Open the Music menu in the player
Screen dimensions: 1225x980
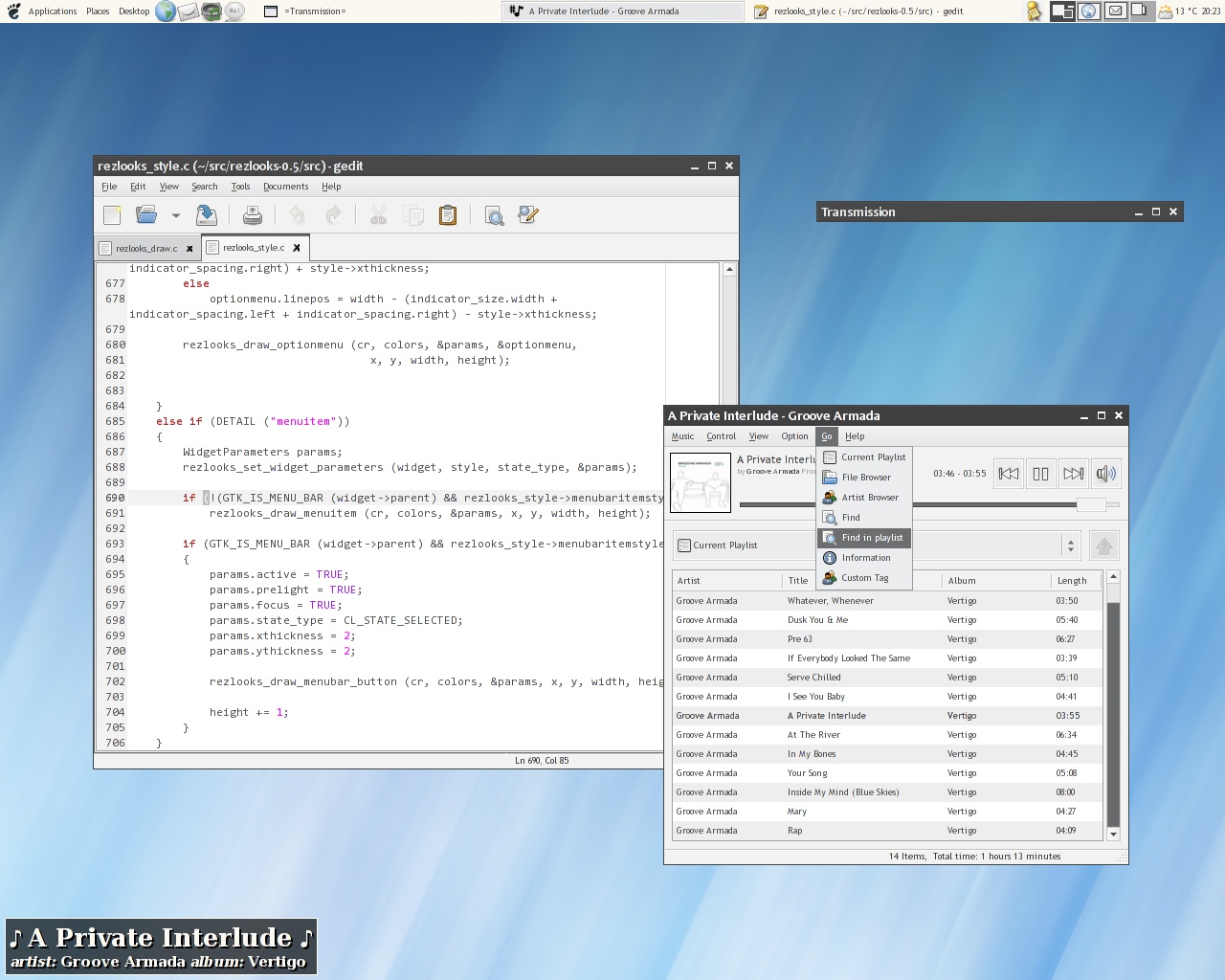[682, 436]
